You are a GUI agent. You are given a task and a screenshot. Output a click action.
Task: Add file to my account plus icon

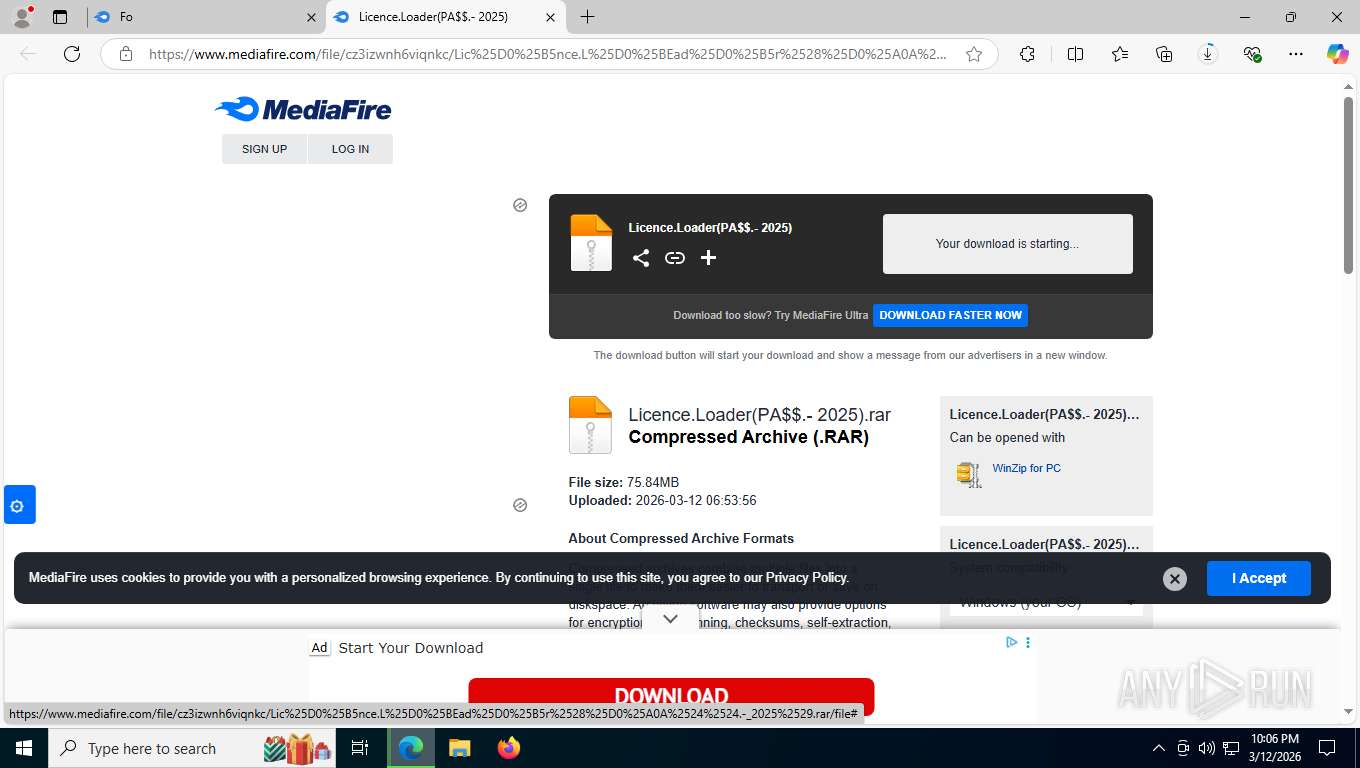coord(708,258)
